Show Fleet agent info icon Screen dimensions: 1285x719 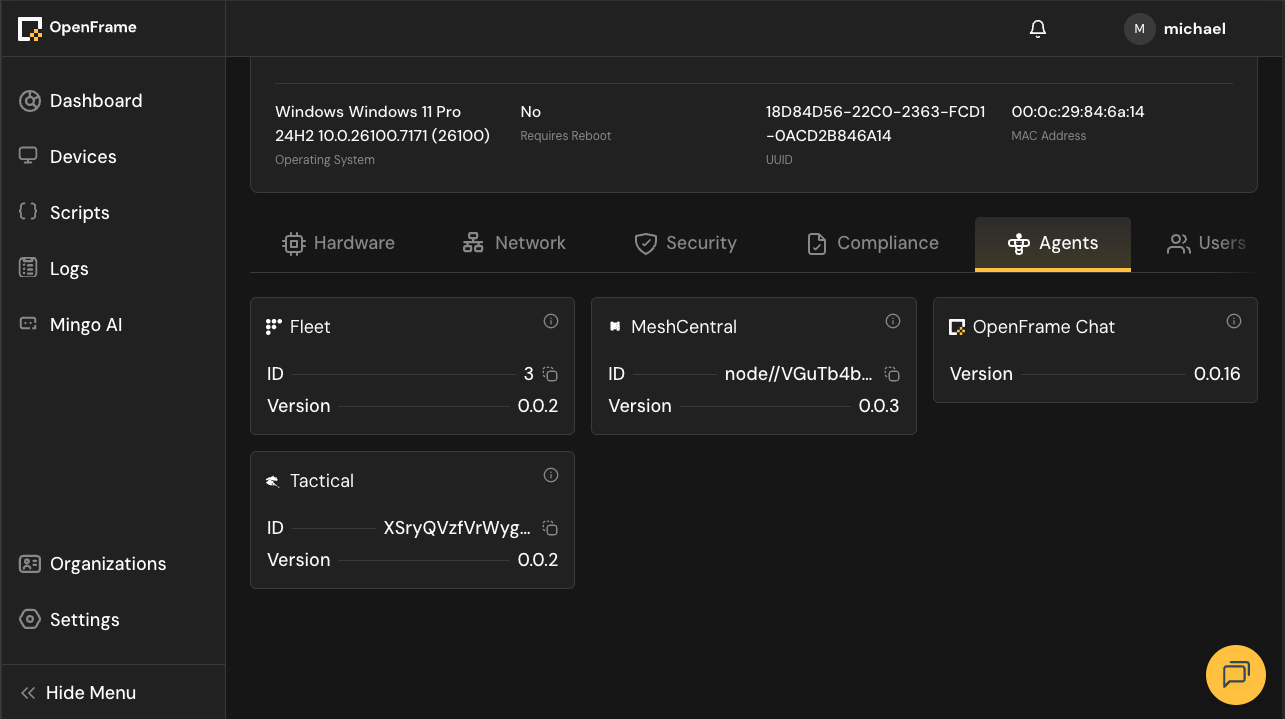(550, 321)
